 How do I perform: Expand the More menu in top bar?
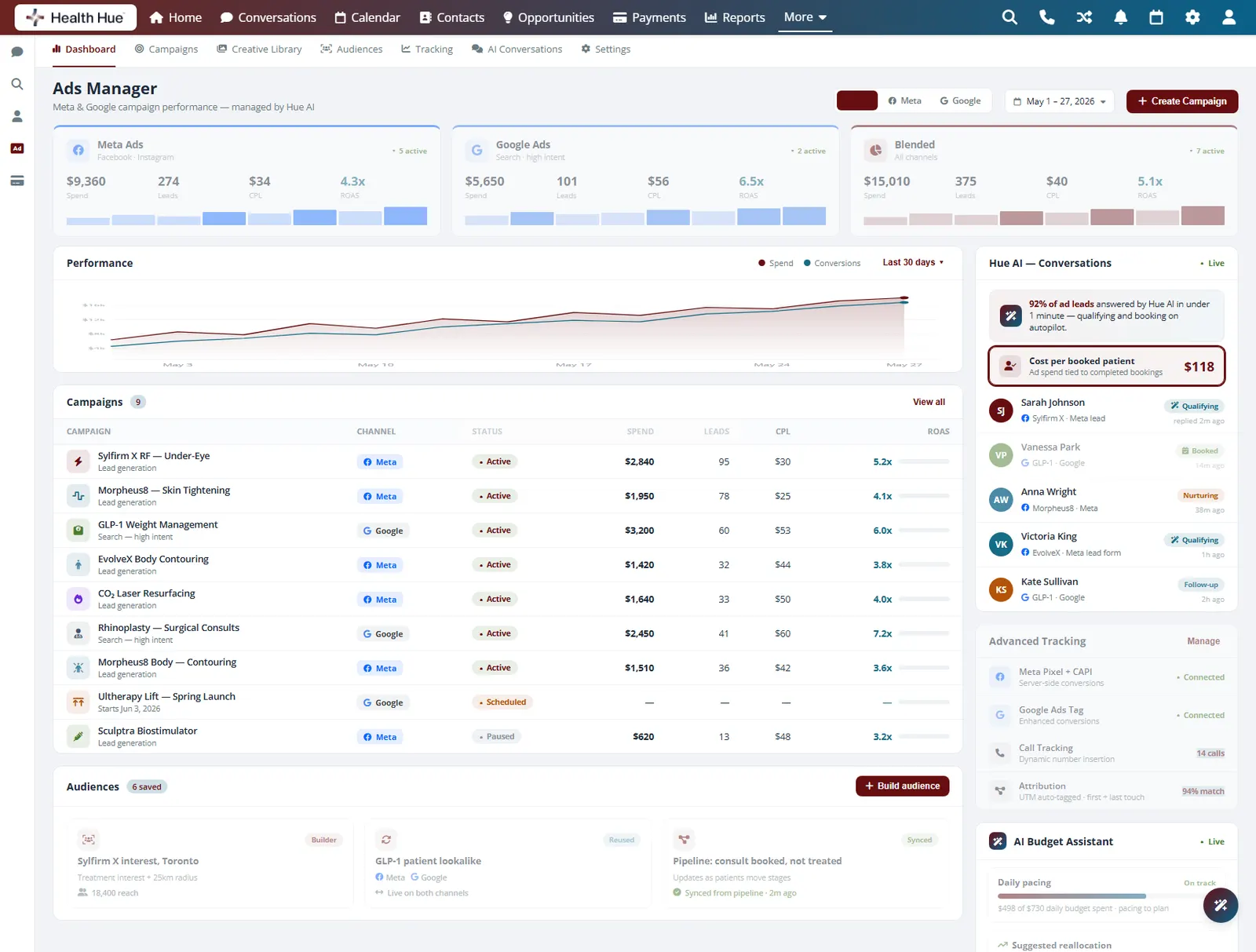coord(805,17)
